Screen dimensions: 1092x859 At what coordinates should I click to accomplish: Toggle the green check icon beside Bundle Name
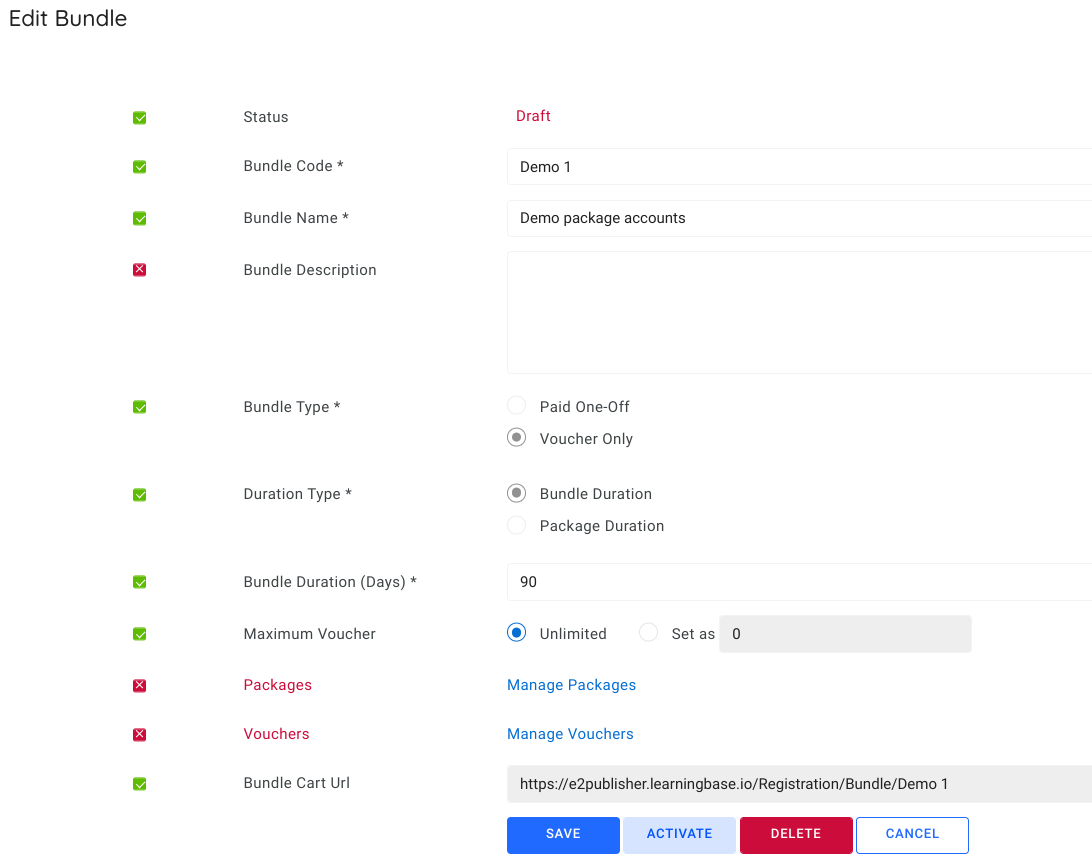(139, 218)
